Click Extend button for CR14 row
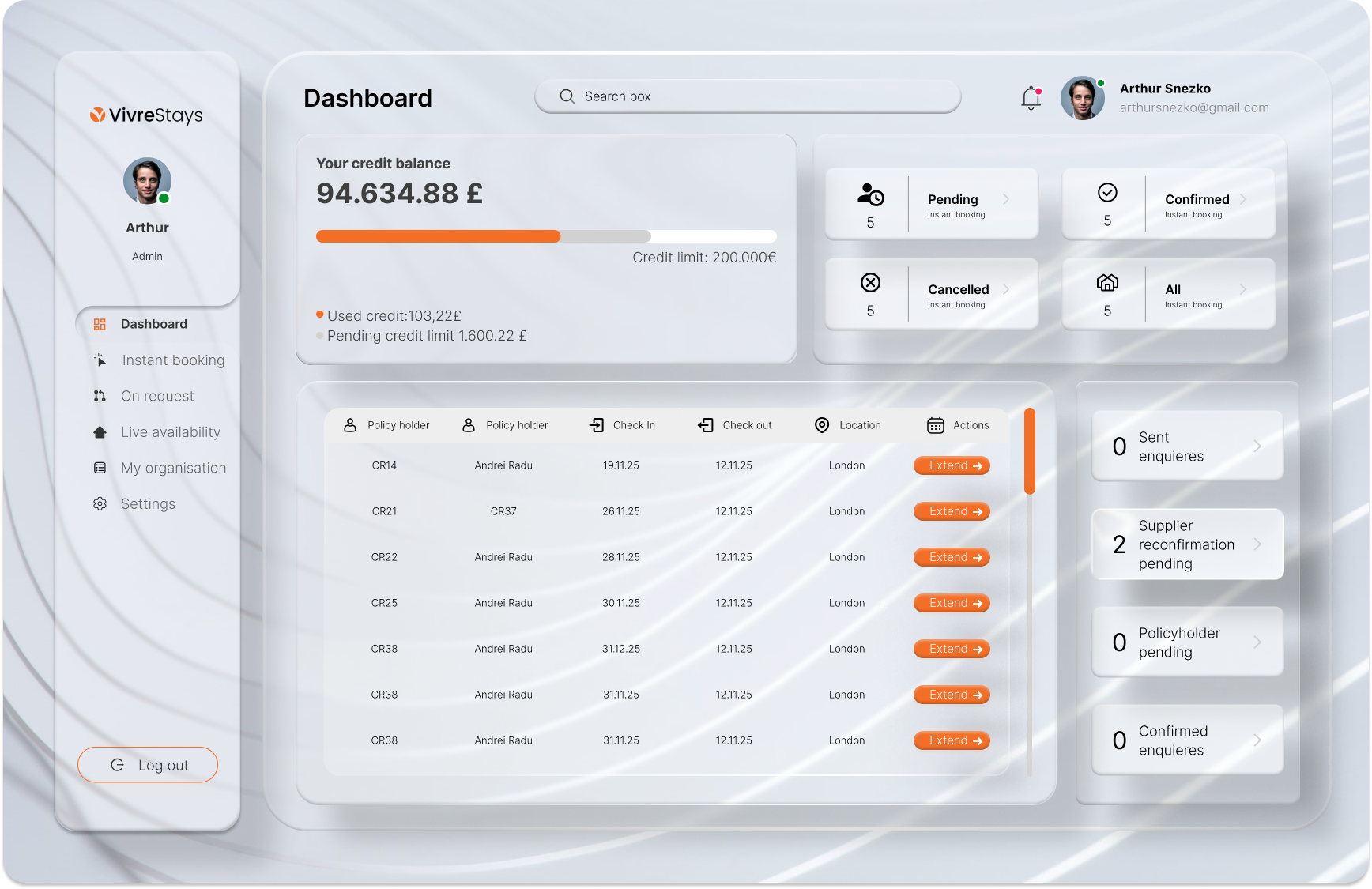 pyautogui.click(x=952, y=466)
